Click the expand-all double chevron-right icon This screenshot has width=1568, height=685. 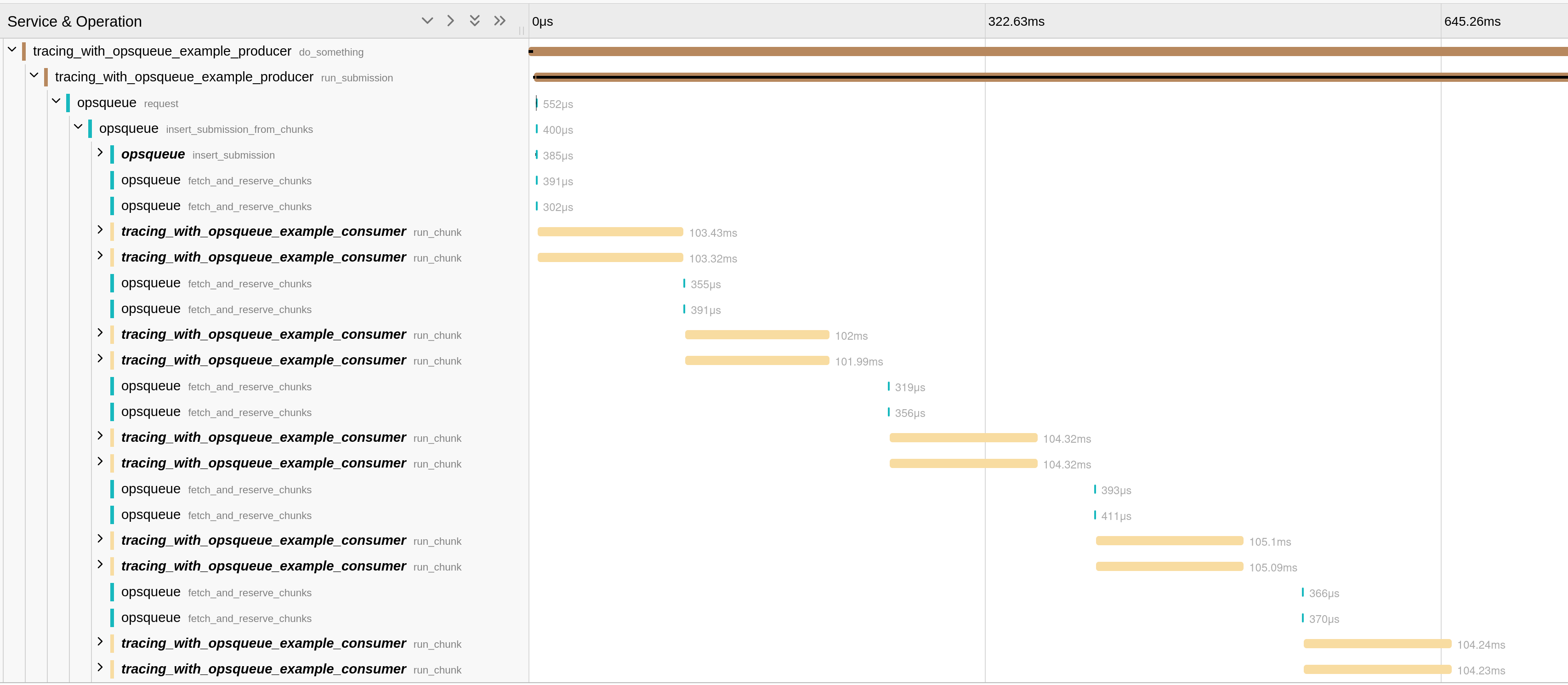500,21
